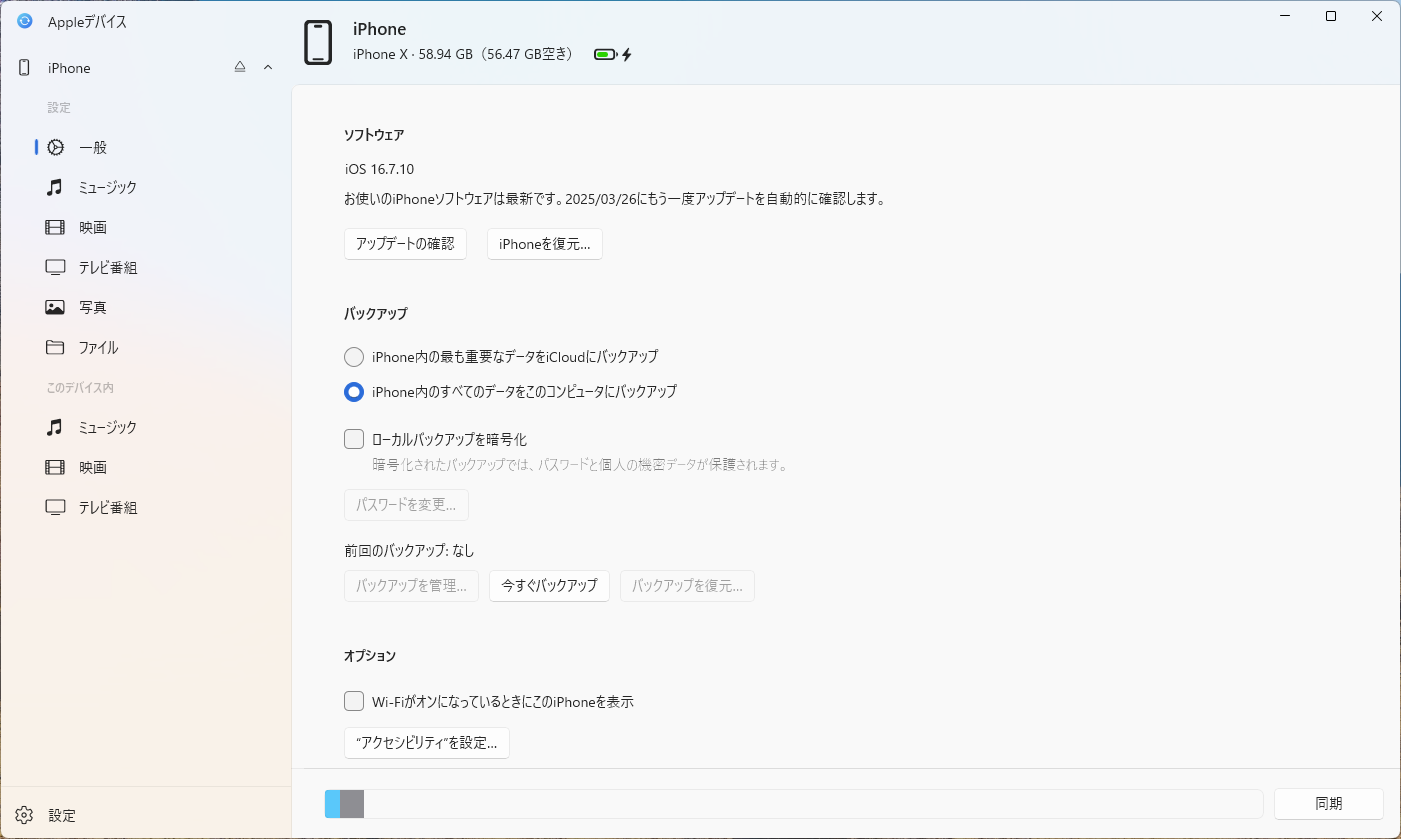Open the 写真 sidebar icon
Image resolution: width=1401 pixels, height=839 pixels.
[54, 307]
